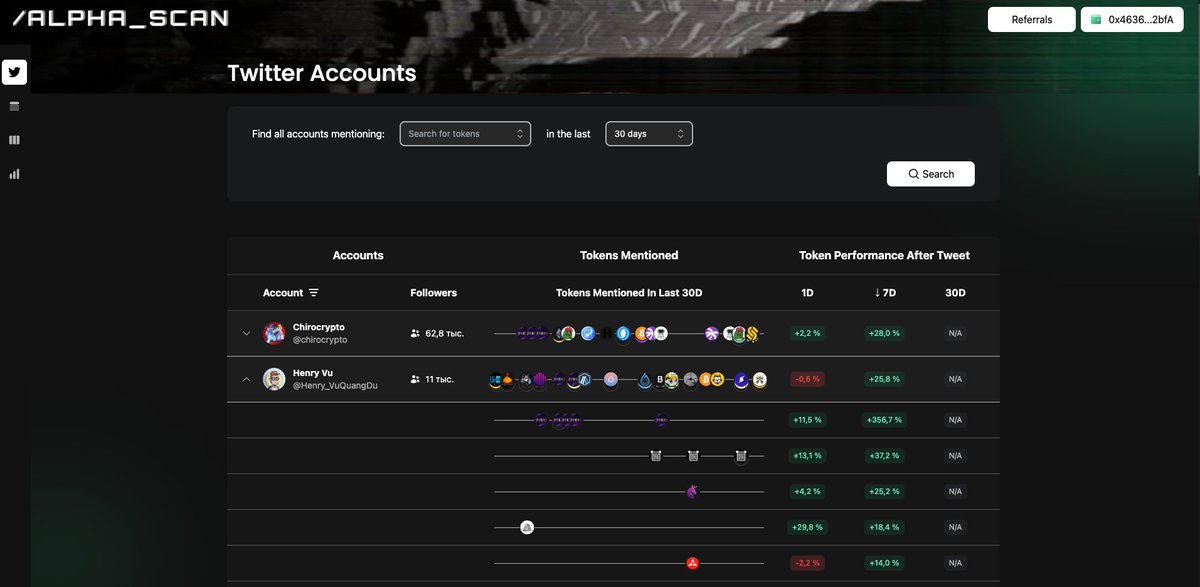Collapse the Henry Vu account row
This screenshot has width=1200, height=587.
[x=247, y=380]
